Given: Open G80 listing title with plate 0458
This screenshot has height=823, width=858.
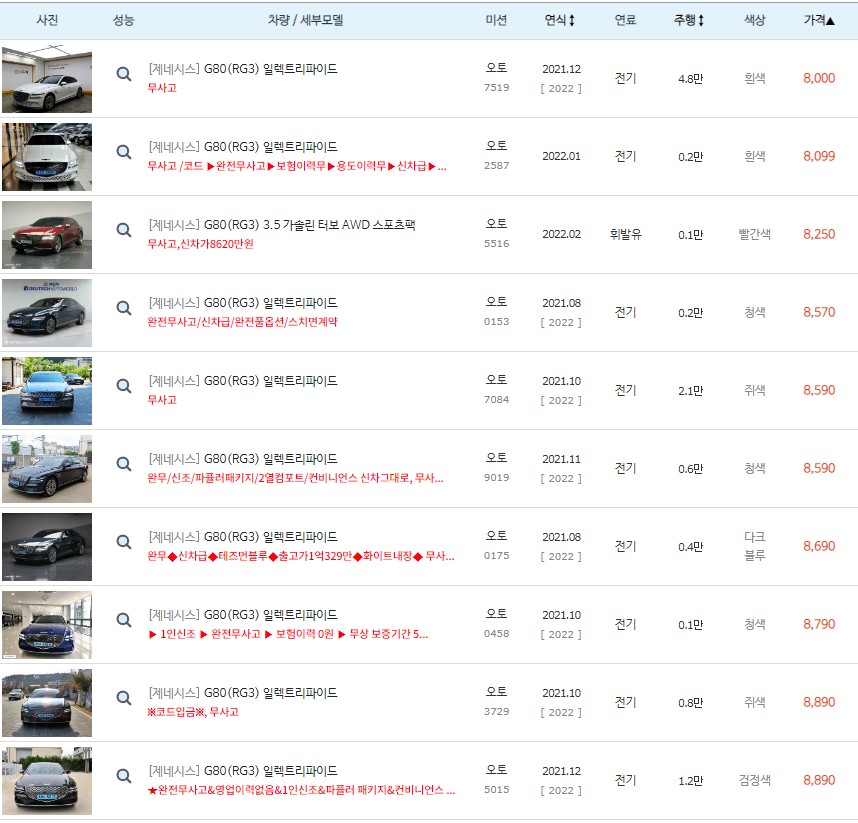Looking at the screenshot, I should [243, 615].
